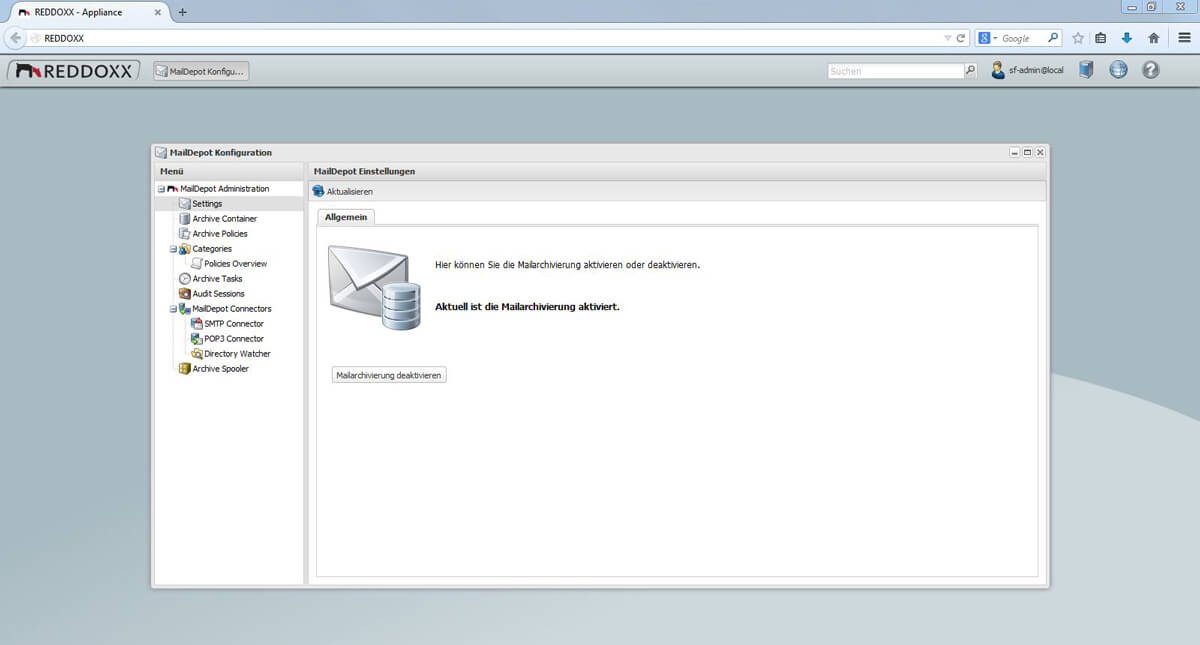Maximize the MailDepot Konfiguration window
This screenshot has width=1200, height=645.
pyautogui.click(x=1027, y=152)
